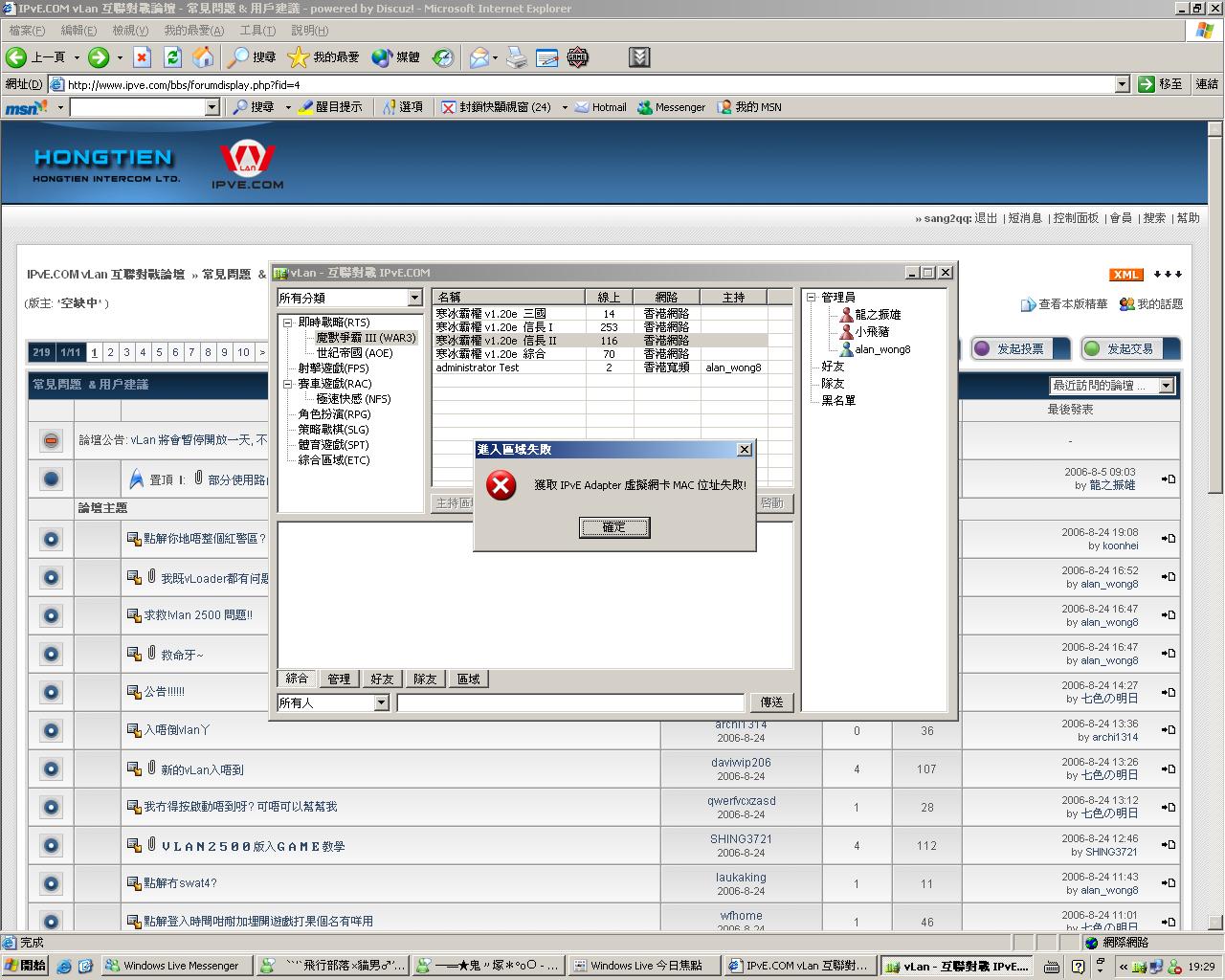1225x980 pixels.
Task: Open the 所有分類 category dropdown in vLan
Action: pos(414,298)
